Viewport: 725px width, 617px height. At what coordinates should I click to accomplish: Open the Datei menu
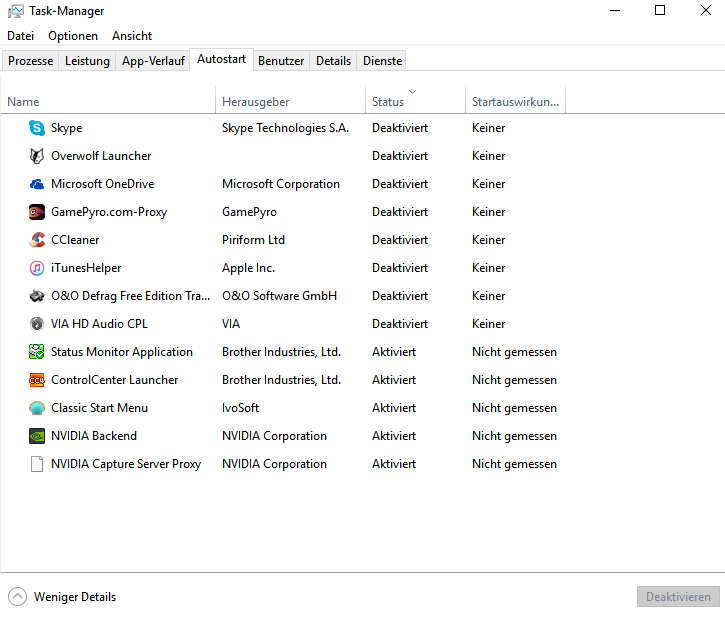pyautogui.click(x=20, y=36)
